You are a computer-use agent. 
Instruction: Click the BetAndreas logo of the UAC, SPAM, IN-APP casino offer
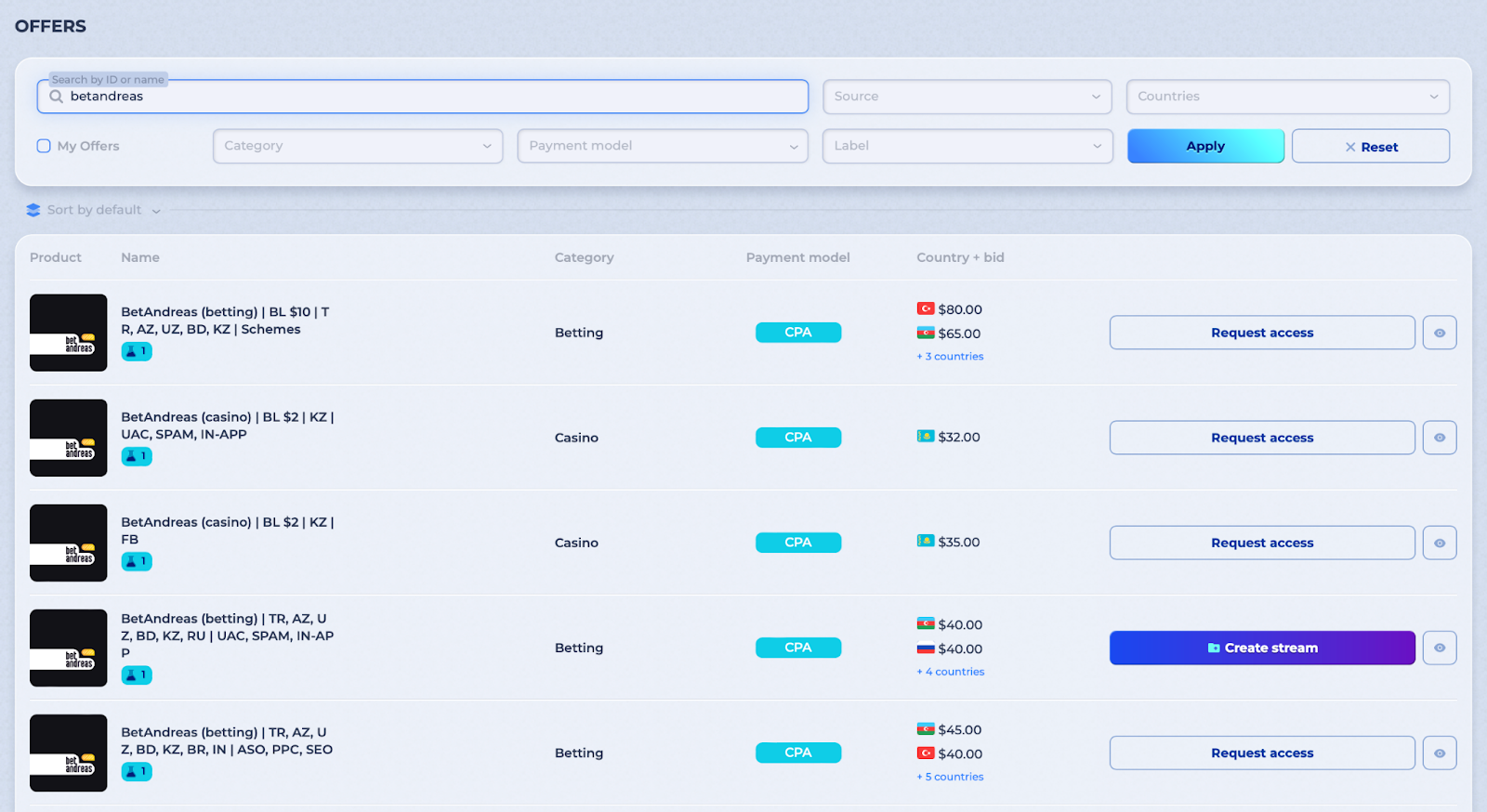pyautogui.click(x=69, y=438)
